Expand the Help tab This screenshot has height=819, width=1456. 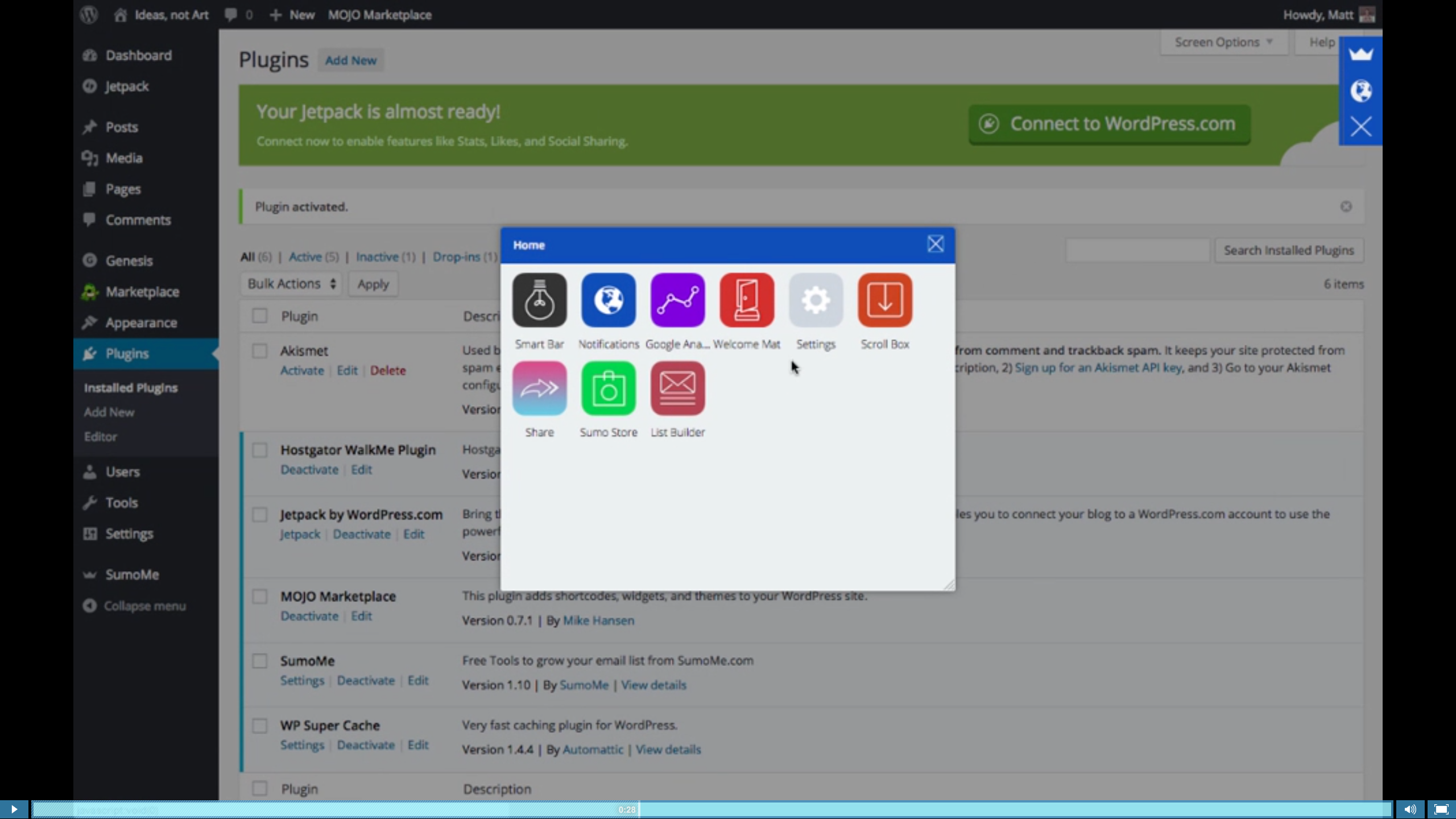click(x=1321, y=43)
